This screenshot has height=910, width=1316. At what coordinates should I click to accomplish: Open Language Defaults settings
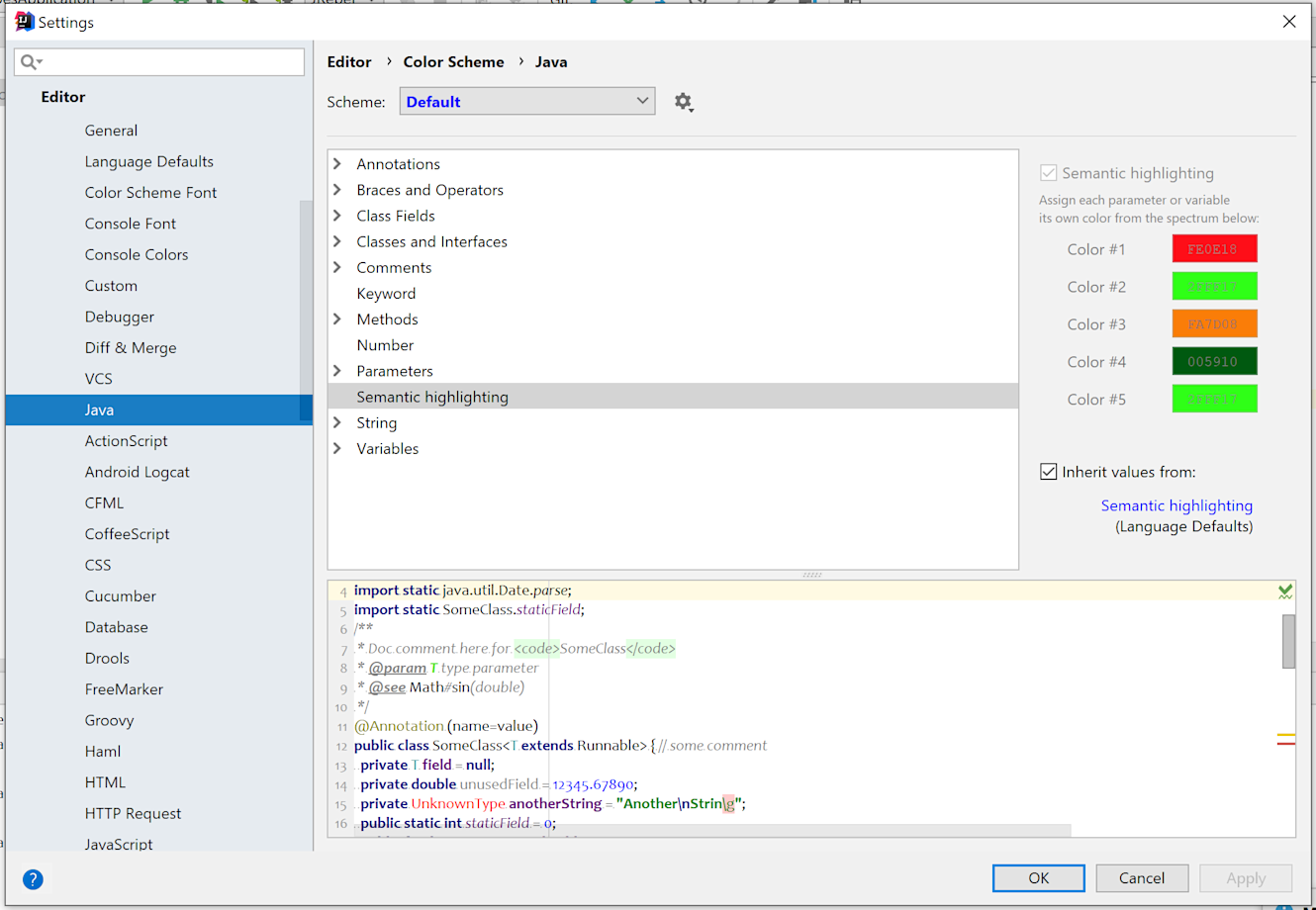click(148, 161)
